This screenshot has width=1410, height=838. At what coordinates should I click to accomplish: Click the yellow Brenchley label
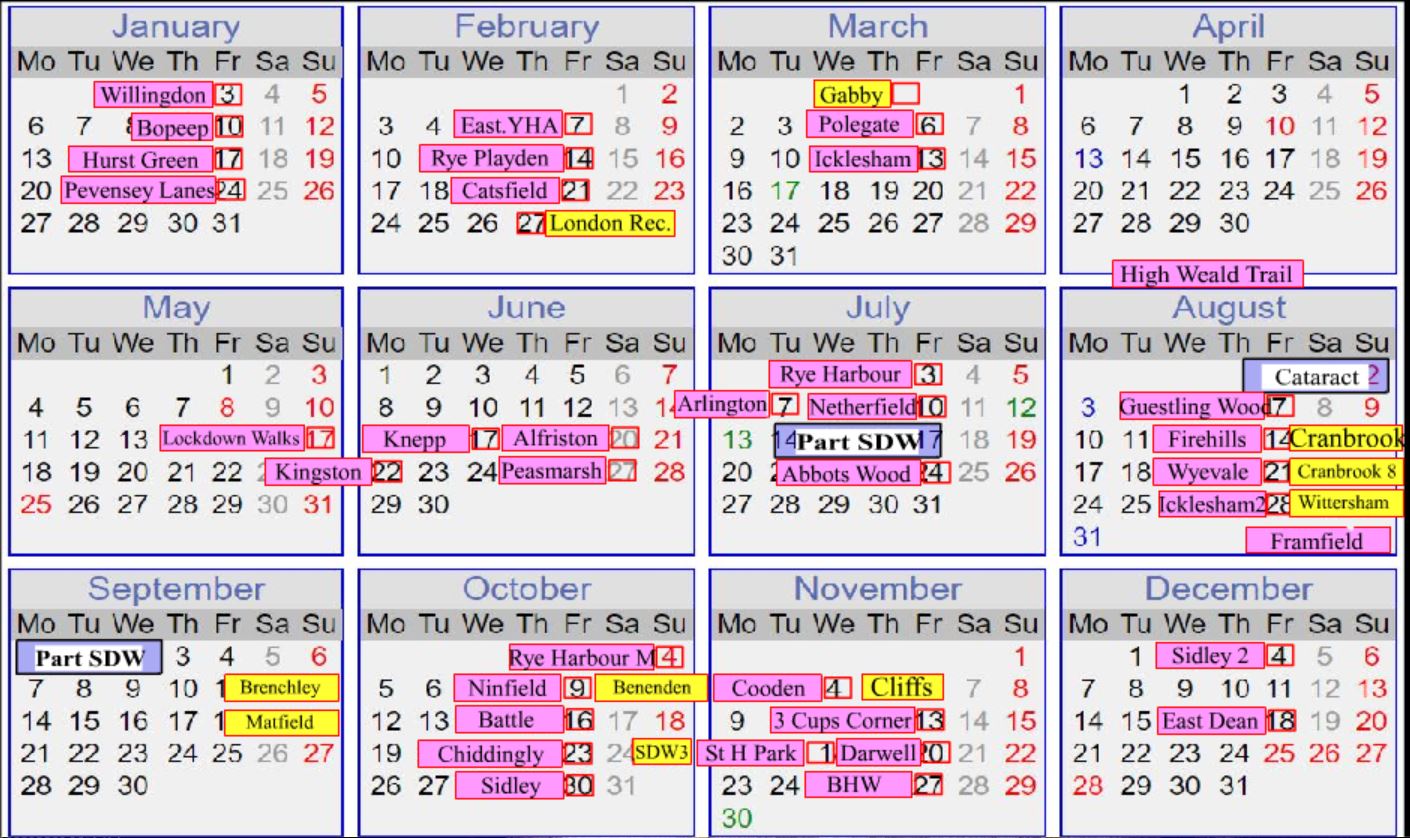click(x=281, y=688)
